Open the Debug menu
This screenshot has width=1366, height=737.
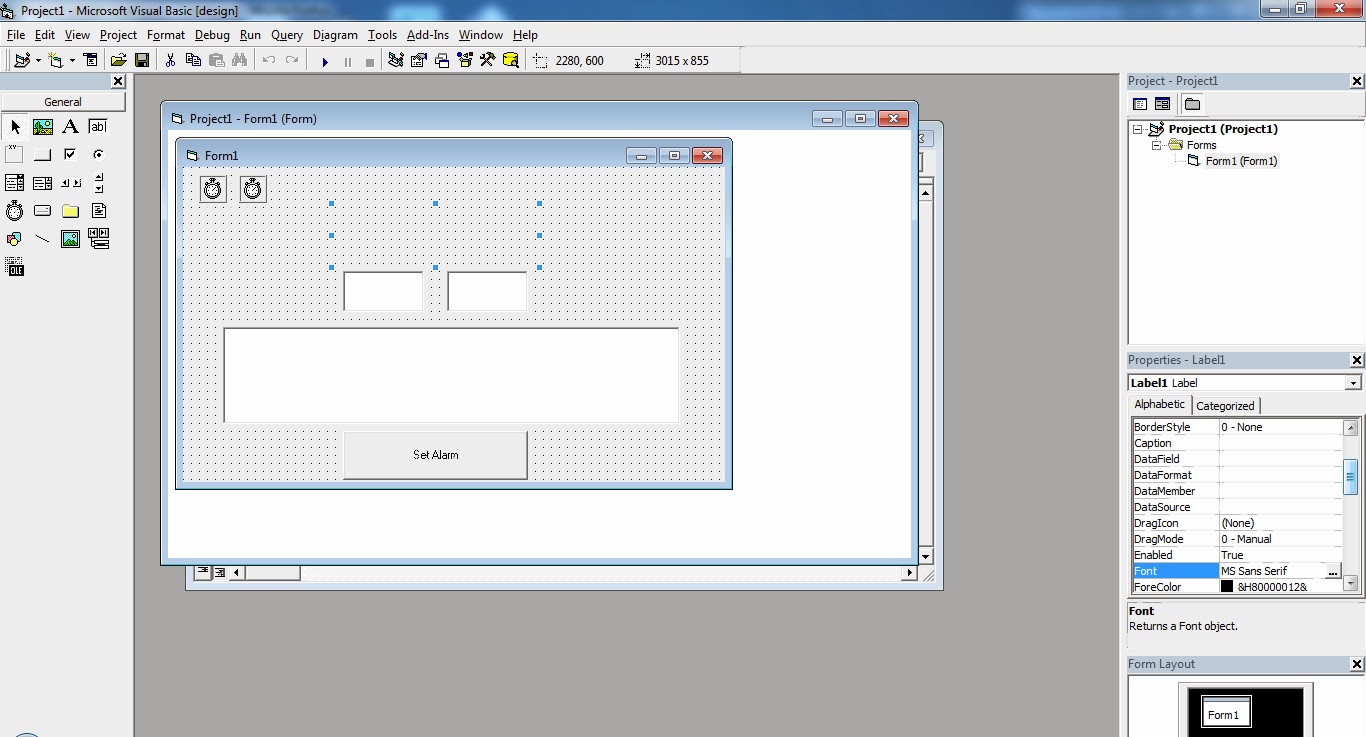(x=212, y=34)
